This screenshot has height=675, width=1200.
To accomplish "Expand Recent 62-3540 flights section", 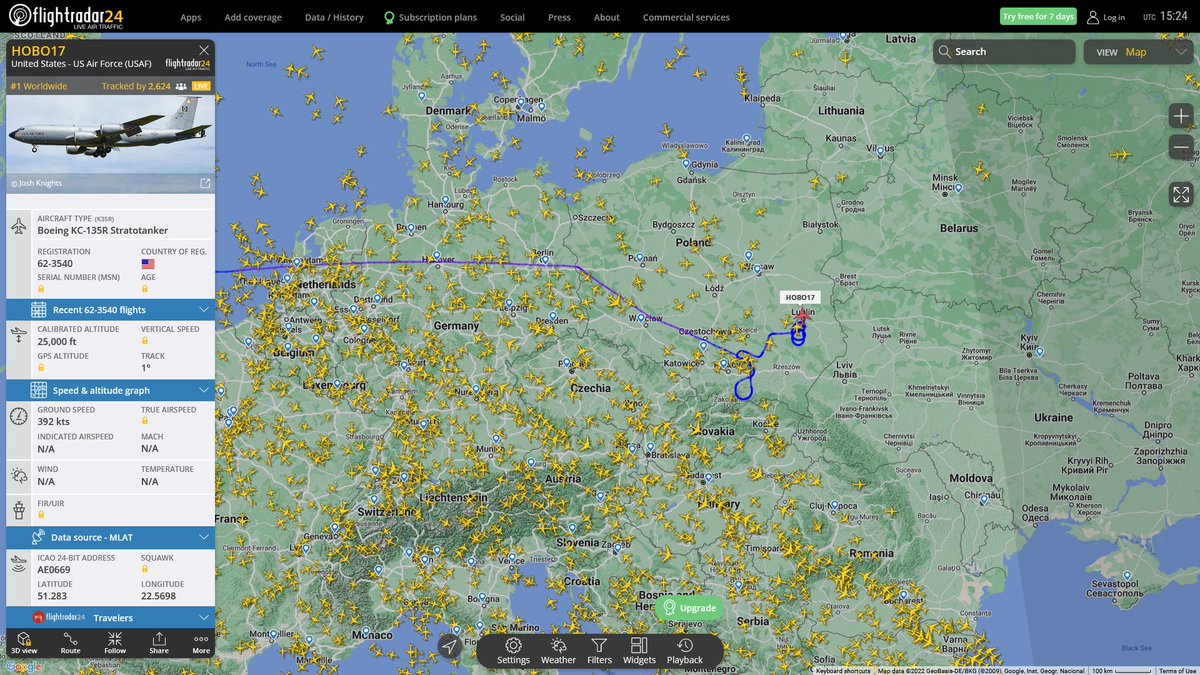I will tap(110, 309).
